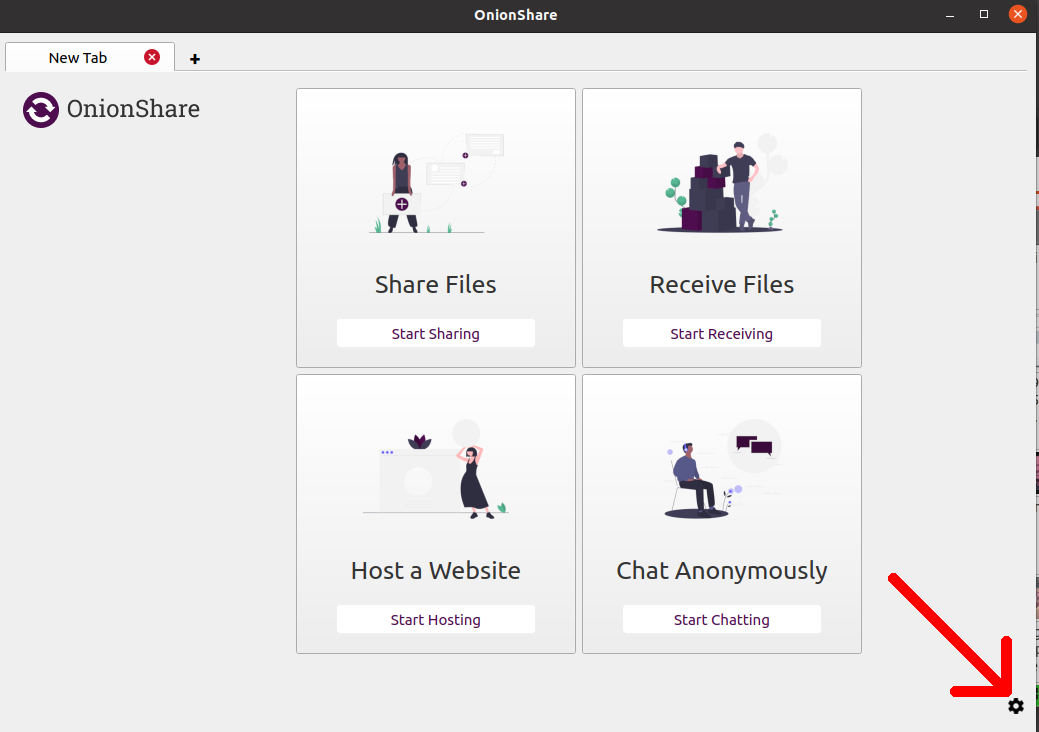1039x732 pixels.
Task: Click the OnionShare window title
Action: pyautogui.click(x=516, y=15)
